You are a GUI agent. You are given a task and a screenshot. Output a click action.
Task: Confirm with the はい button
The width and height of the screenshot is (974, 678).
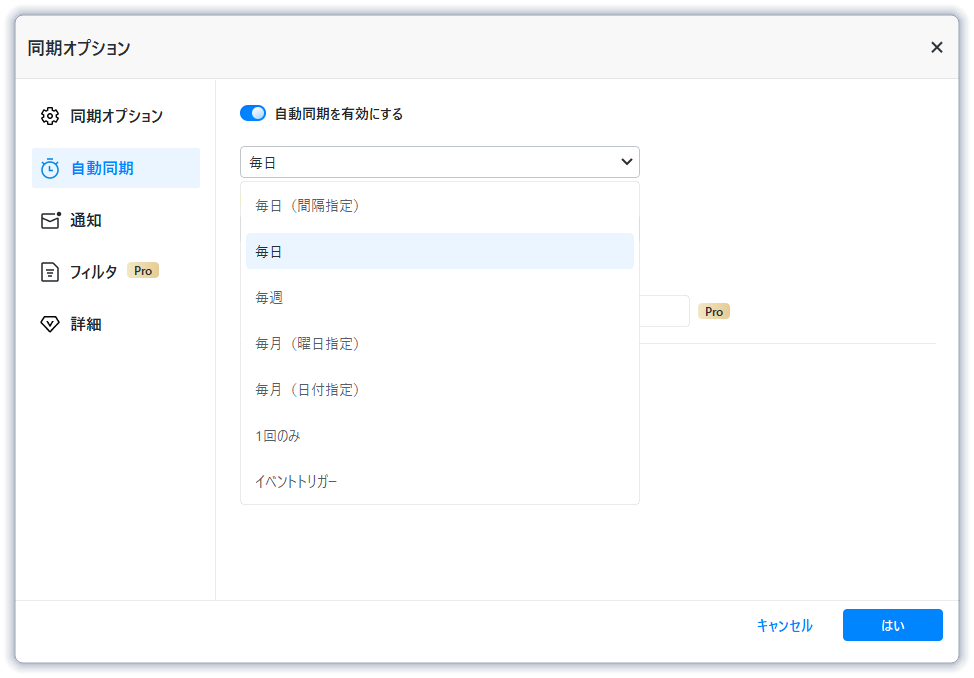[892, 625]
